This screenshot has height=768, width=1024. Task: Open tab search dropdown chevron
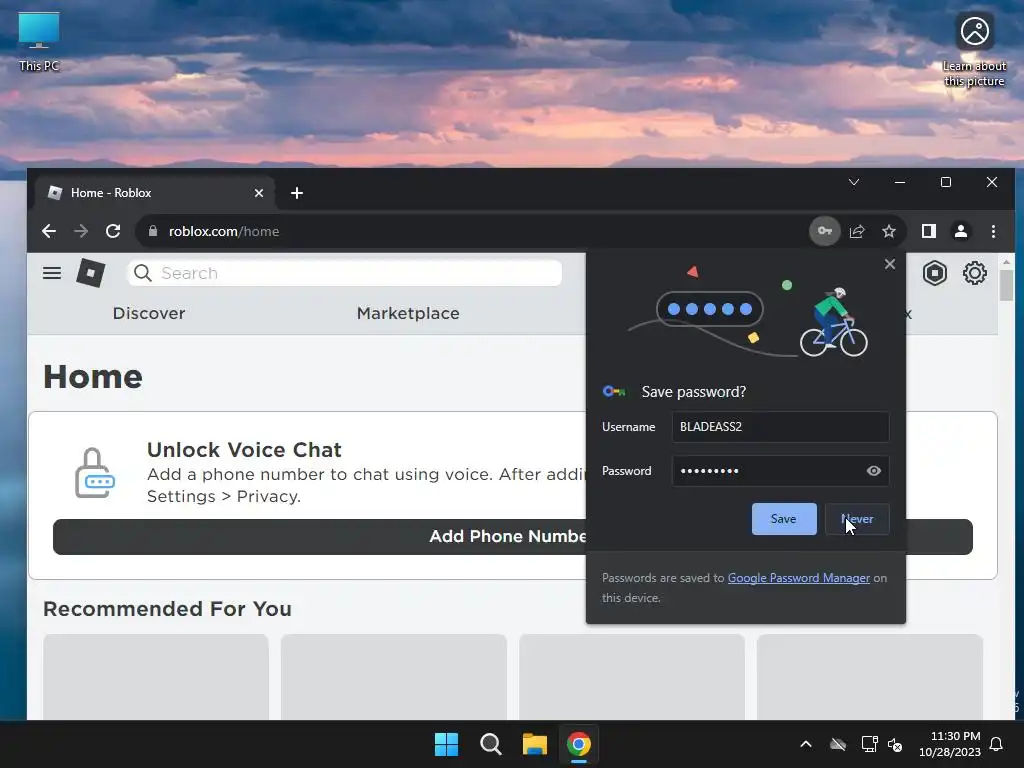854,182
